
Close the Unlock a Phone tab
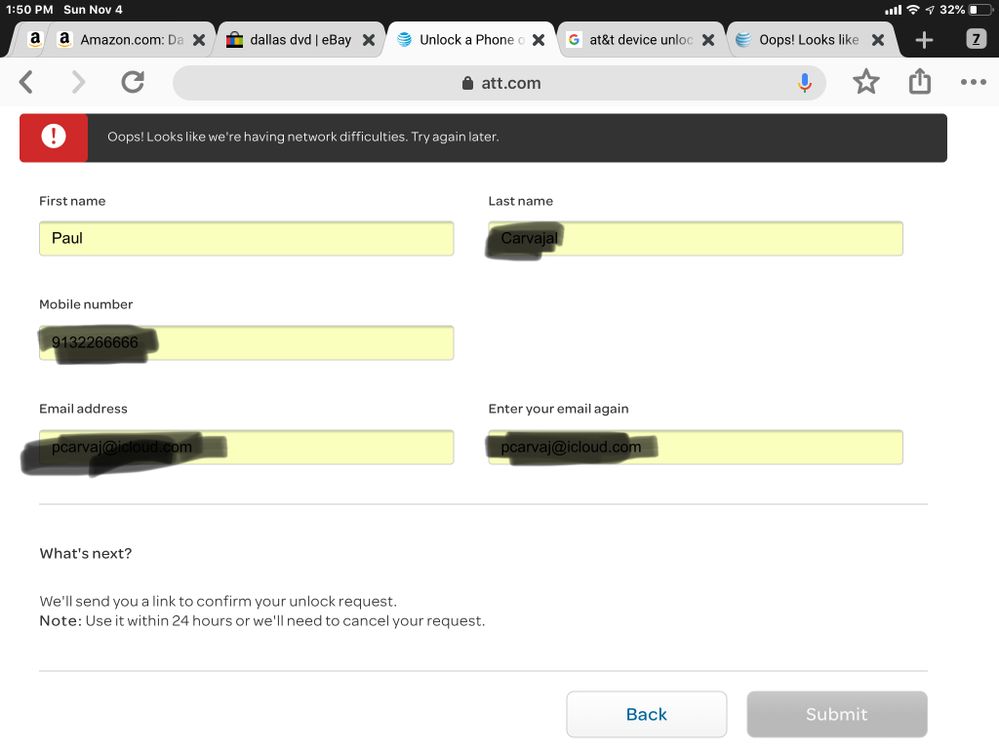539,41
